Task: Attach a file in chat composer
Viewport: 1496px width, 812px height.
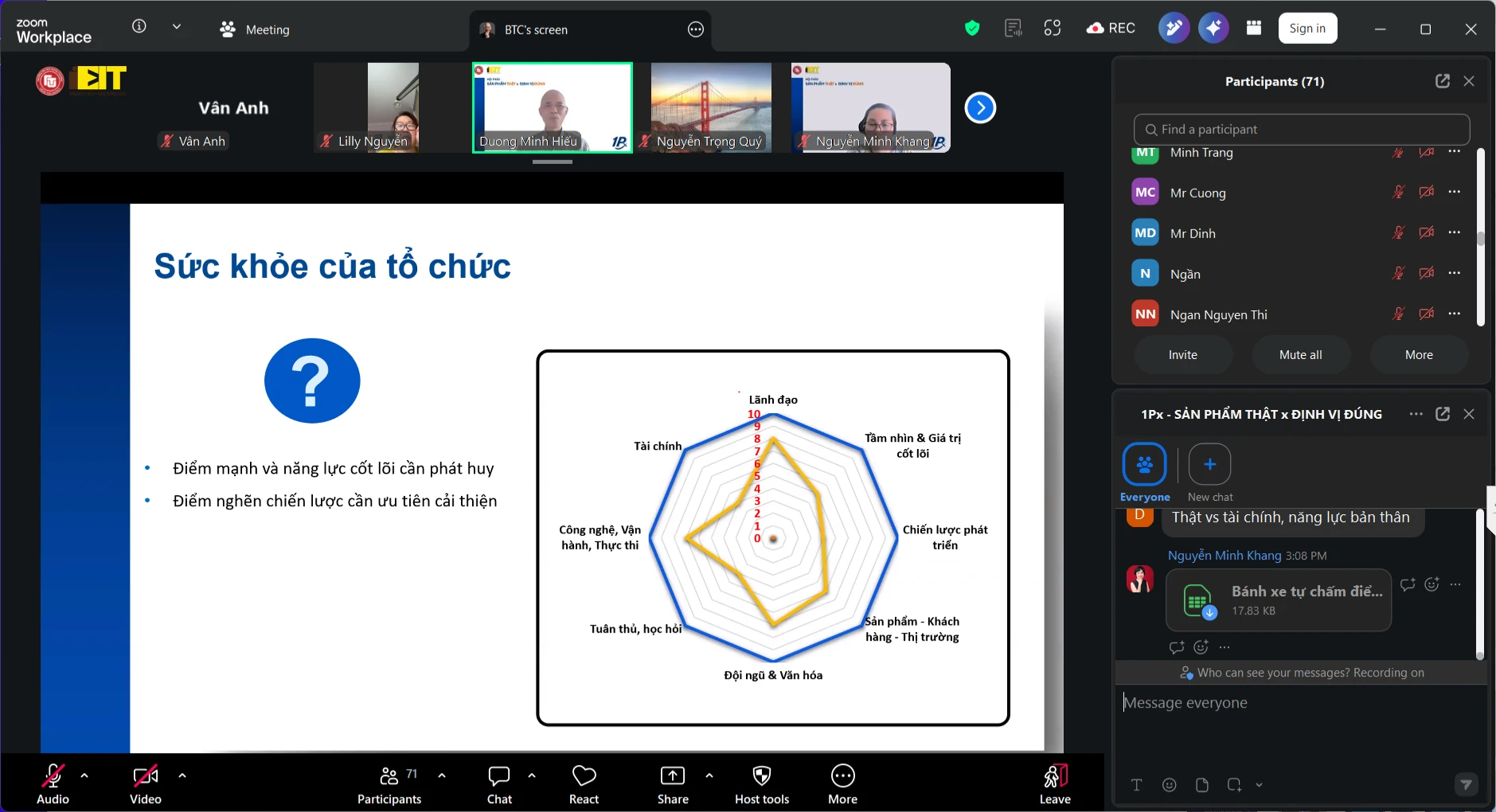Action: 1202,785
